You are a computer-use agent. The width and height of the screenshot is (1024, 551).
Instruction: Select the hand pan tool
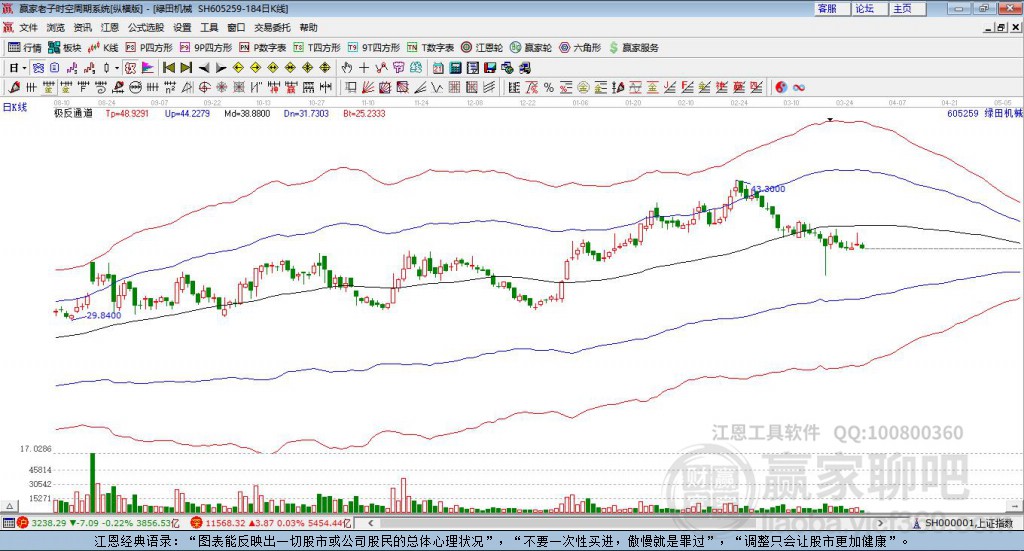coord(346,68)
